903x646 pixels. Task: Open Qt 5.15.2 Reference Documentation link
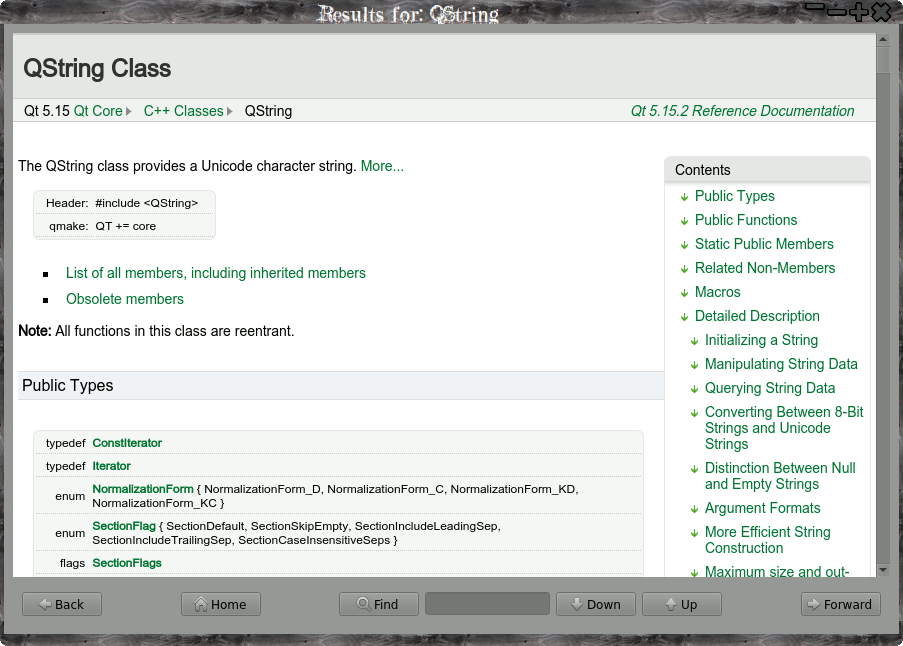tap(742, 111)
